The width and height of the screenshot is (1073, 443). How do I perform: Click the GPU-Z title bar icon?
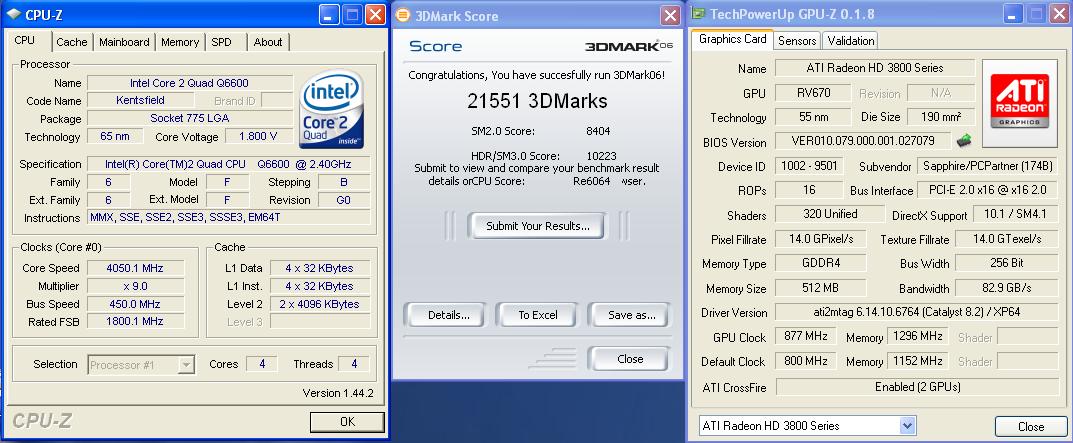pos(697,14)
